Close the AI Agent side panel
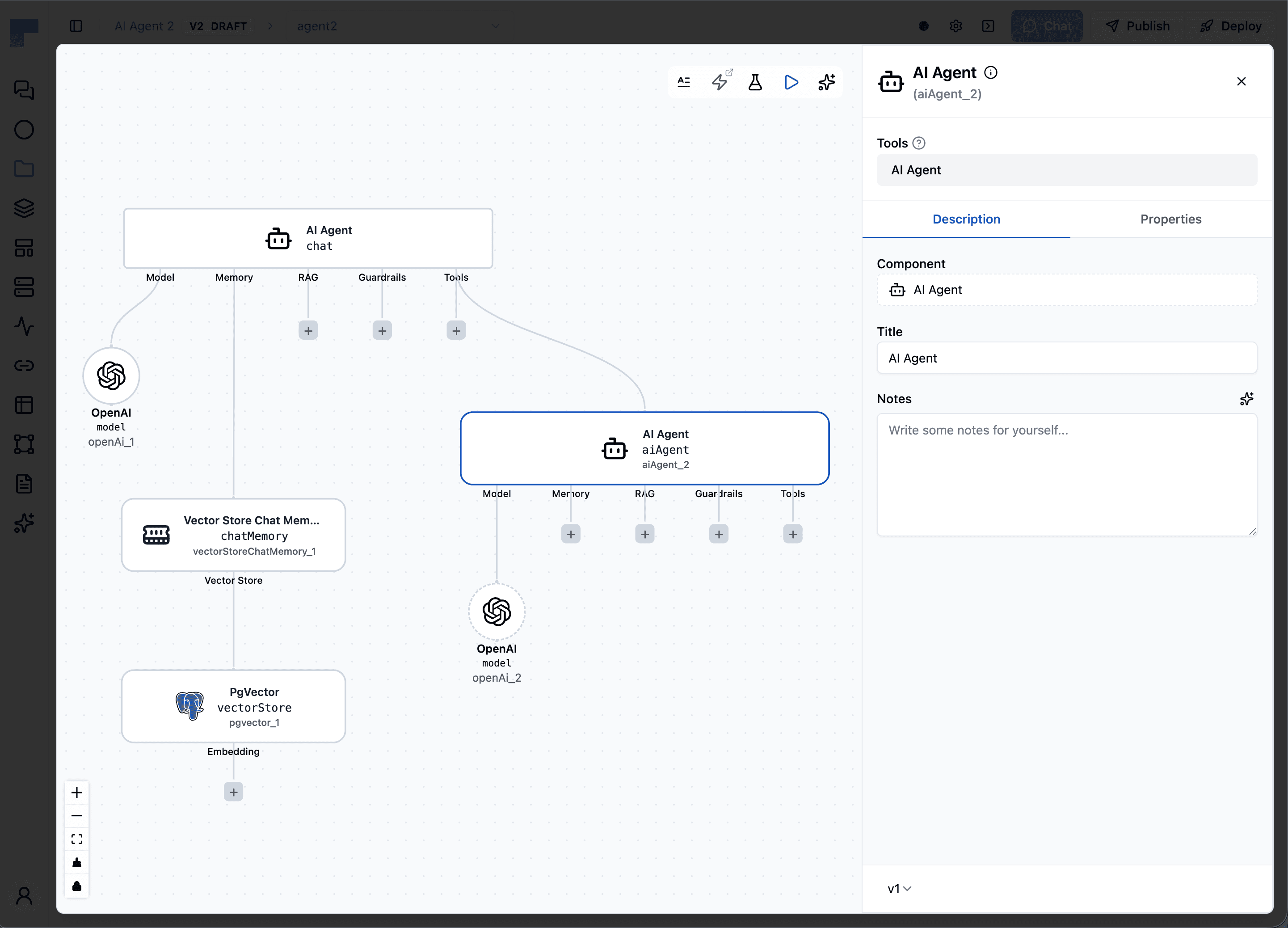 (1242, 81)
